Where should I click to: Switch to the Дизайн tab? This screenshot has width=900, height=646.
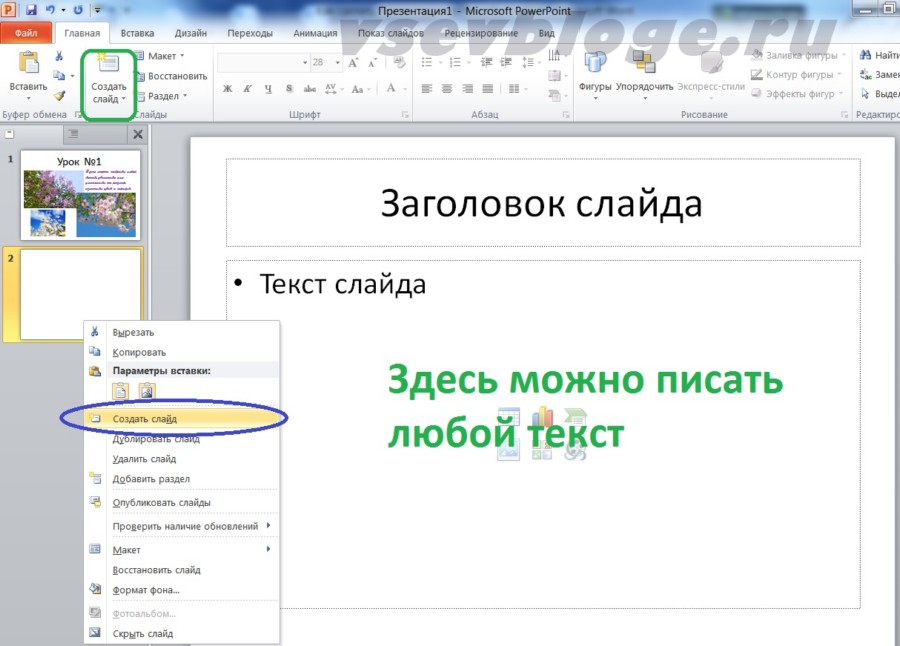click(x=191, y=33)
